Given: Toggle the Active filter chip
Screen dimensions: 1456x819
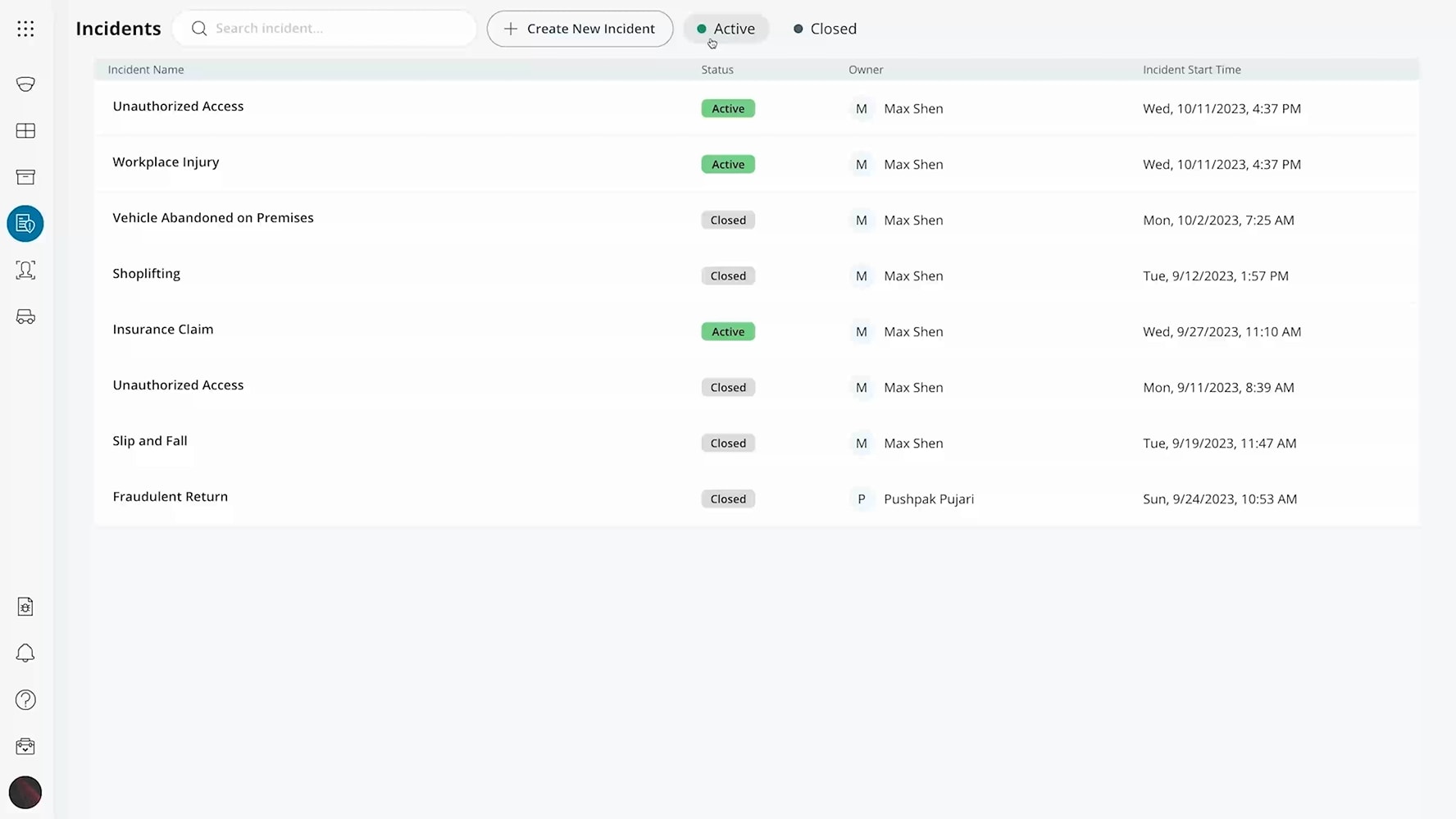Looking at the screenshot, I should [x=726, y=29].
